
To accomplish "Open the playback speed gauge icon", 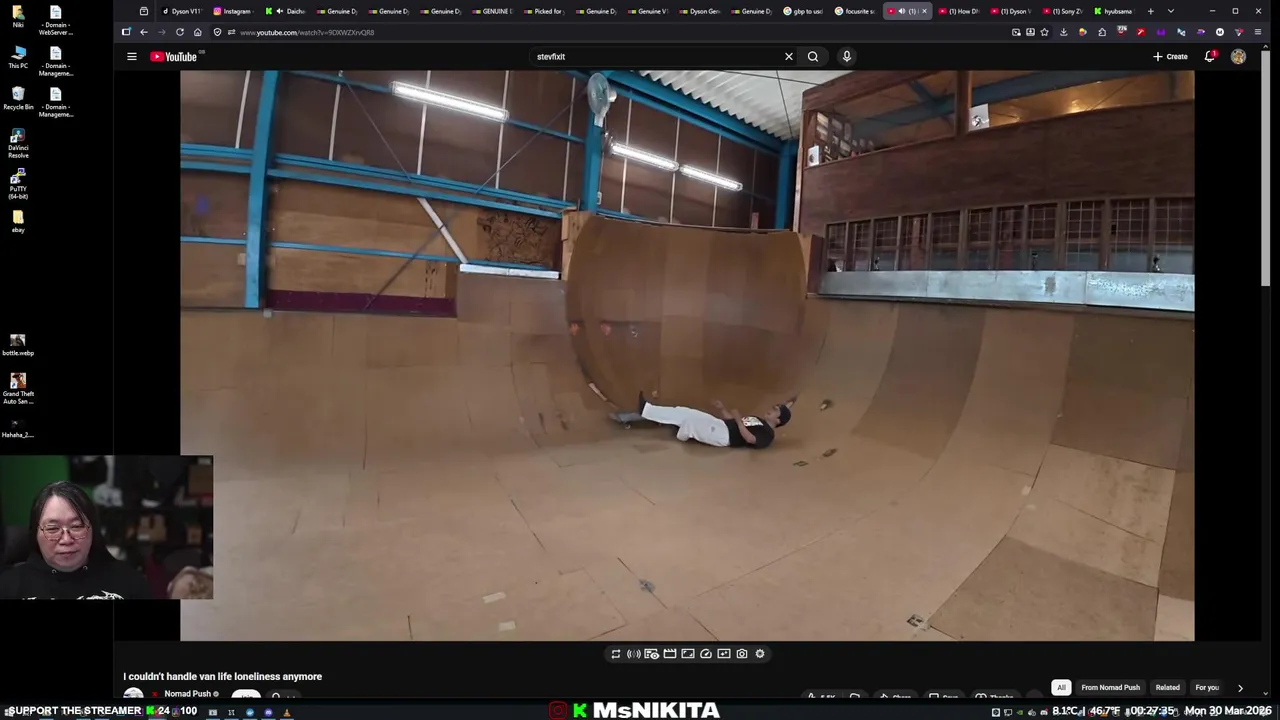I will pyautogui.click(x=706, y=654).
